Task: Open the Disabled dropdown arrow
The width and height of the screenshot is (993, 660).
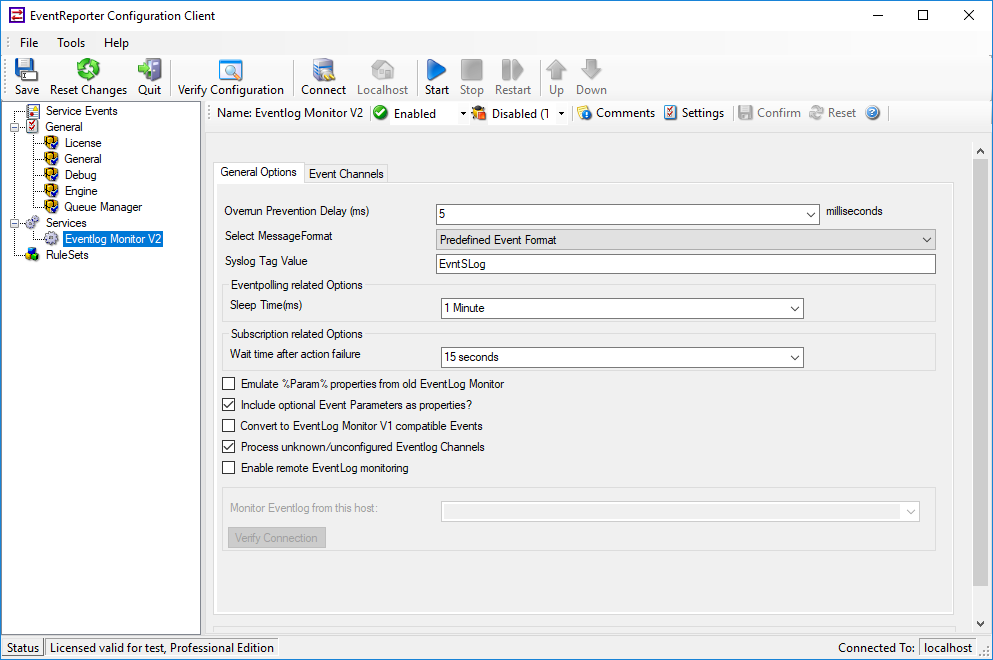Action: pyautogui.click(x=561, y=113)
